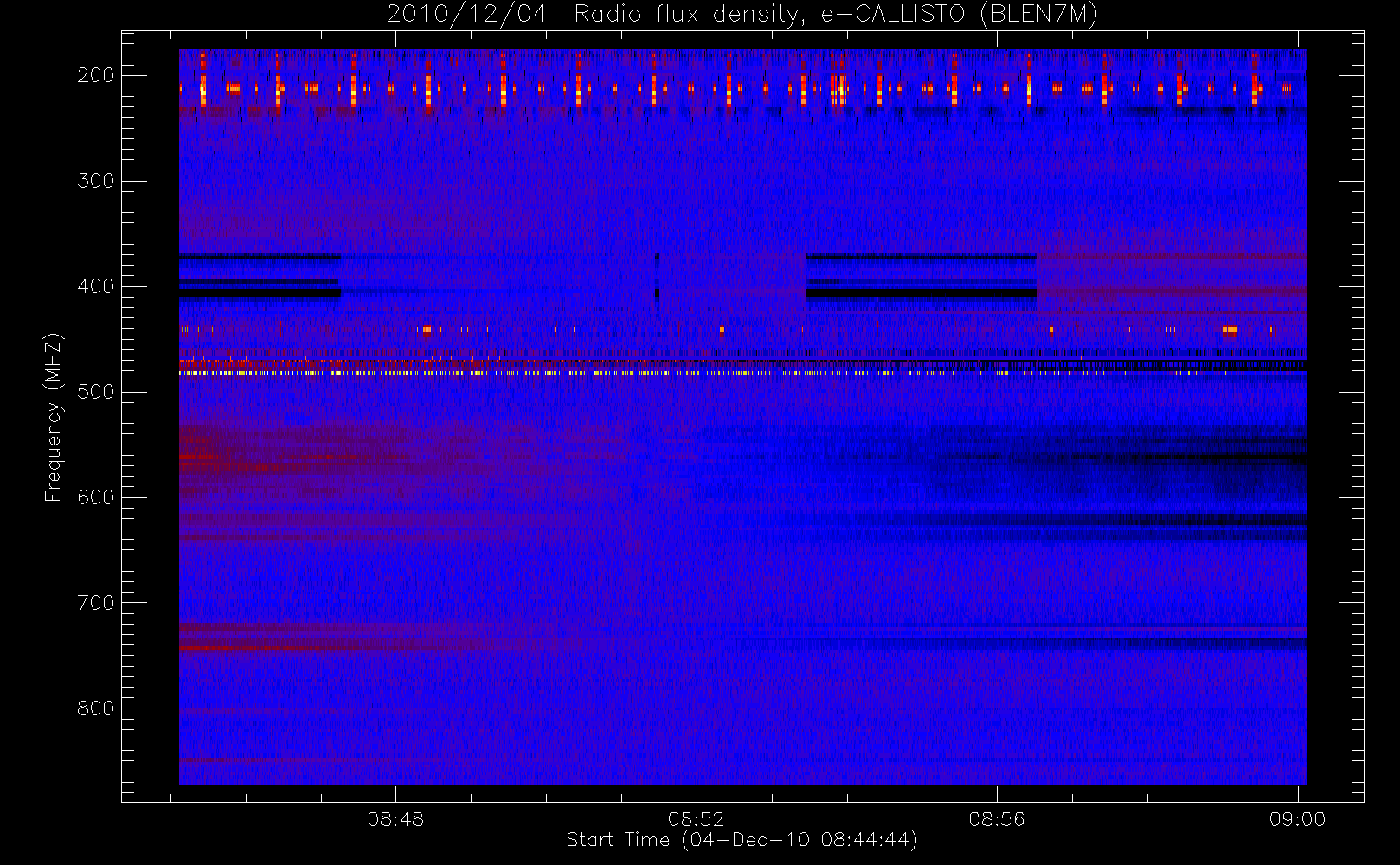The image size is (1400, 865).
Task: Select the 400 frequency tick label
Action: click(96, 286)
